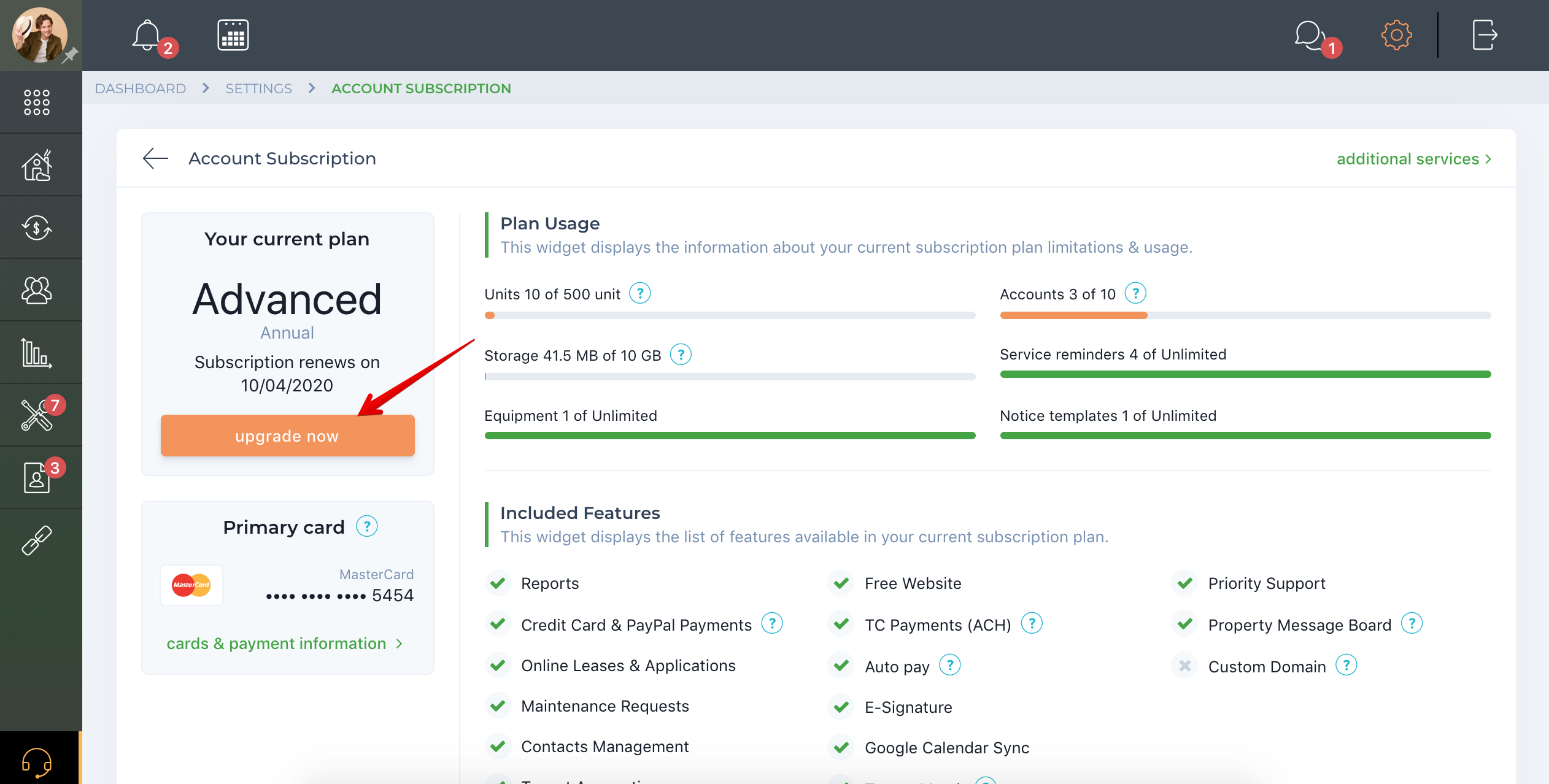
Task: Open the properties house icon in sidebar
Action: [x=37, y=166]
